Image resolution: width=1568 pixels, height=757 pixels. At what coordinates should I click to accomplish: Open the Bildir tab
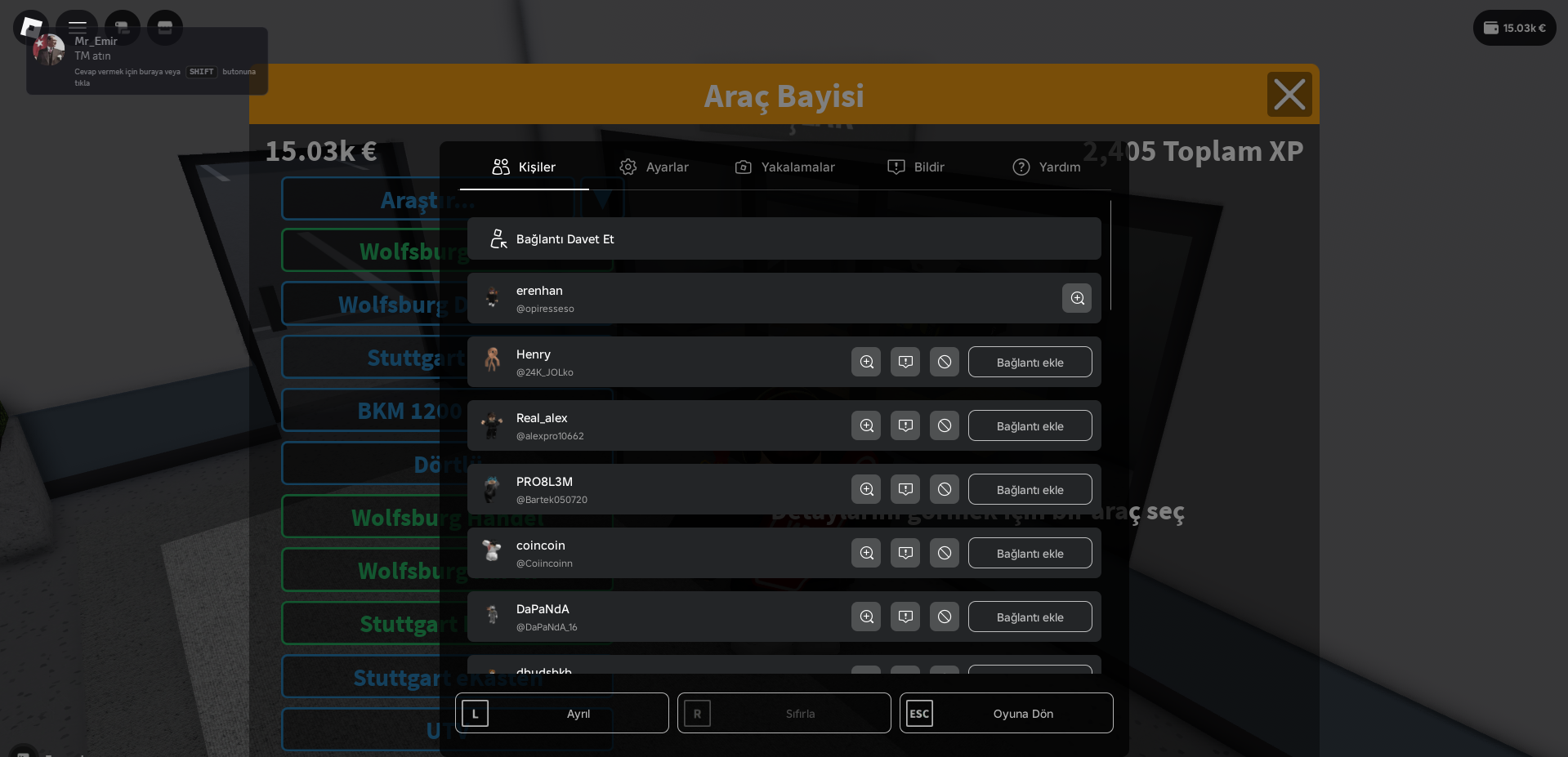click(915, 167)
